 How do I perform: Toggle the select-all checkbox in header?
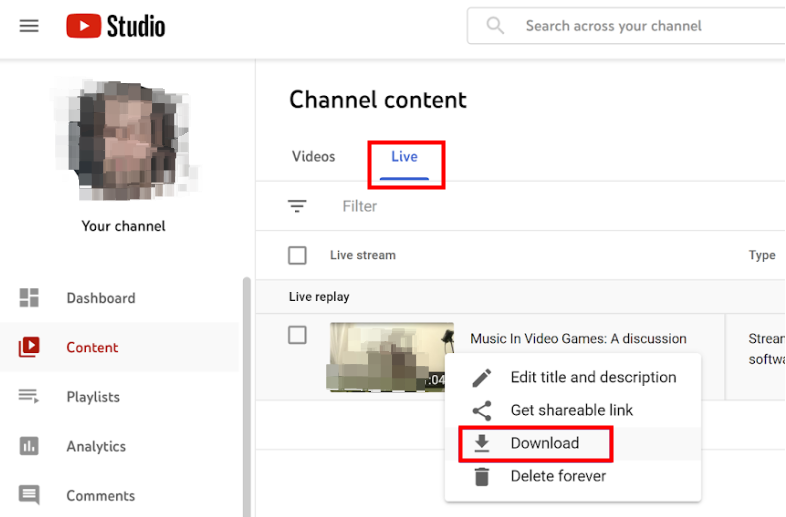click(x=297, y=255)
